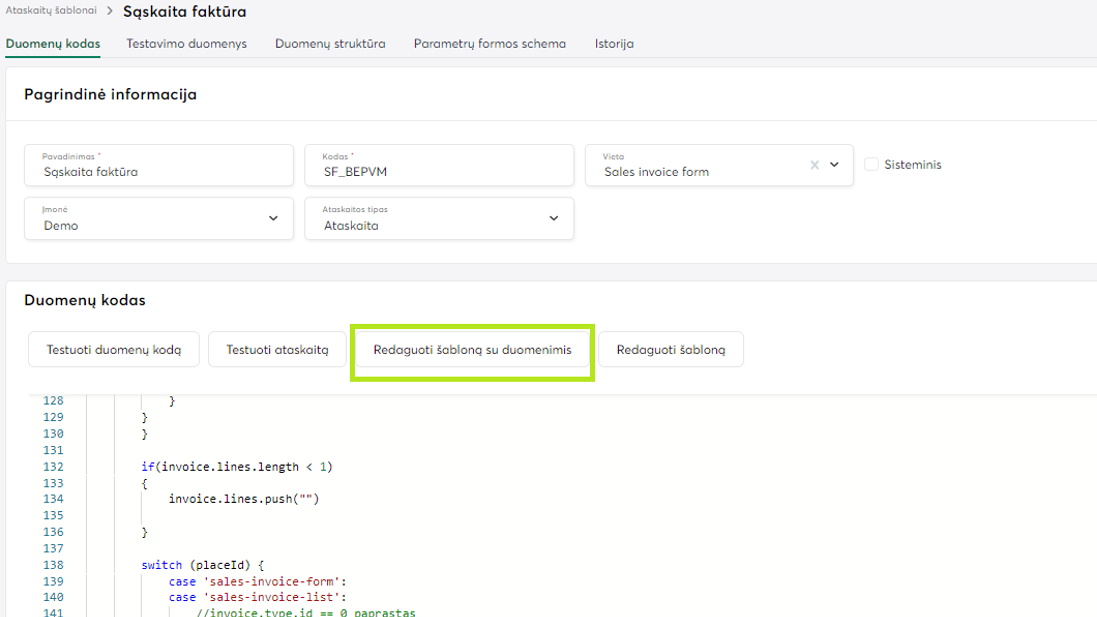The height and width of the screenshot is (617, 1097).
Task: Open the Duomenų struktūra tab
Action: (330, 44)
